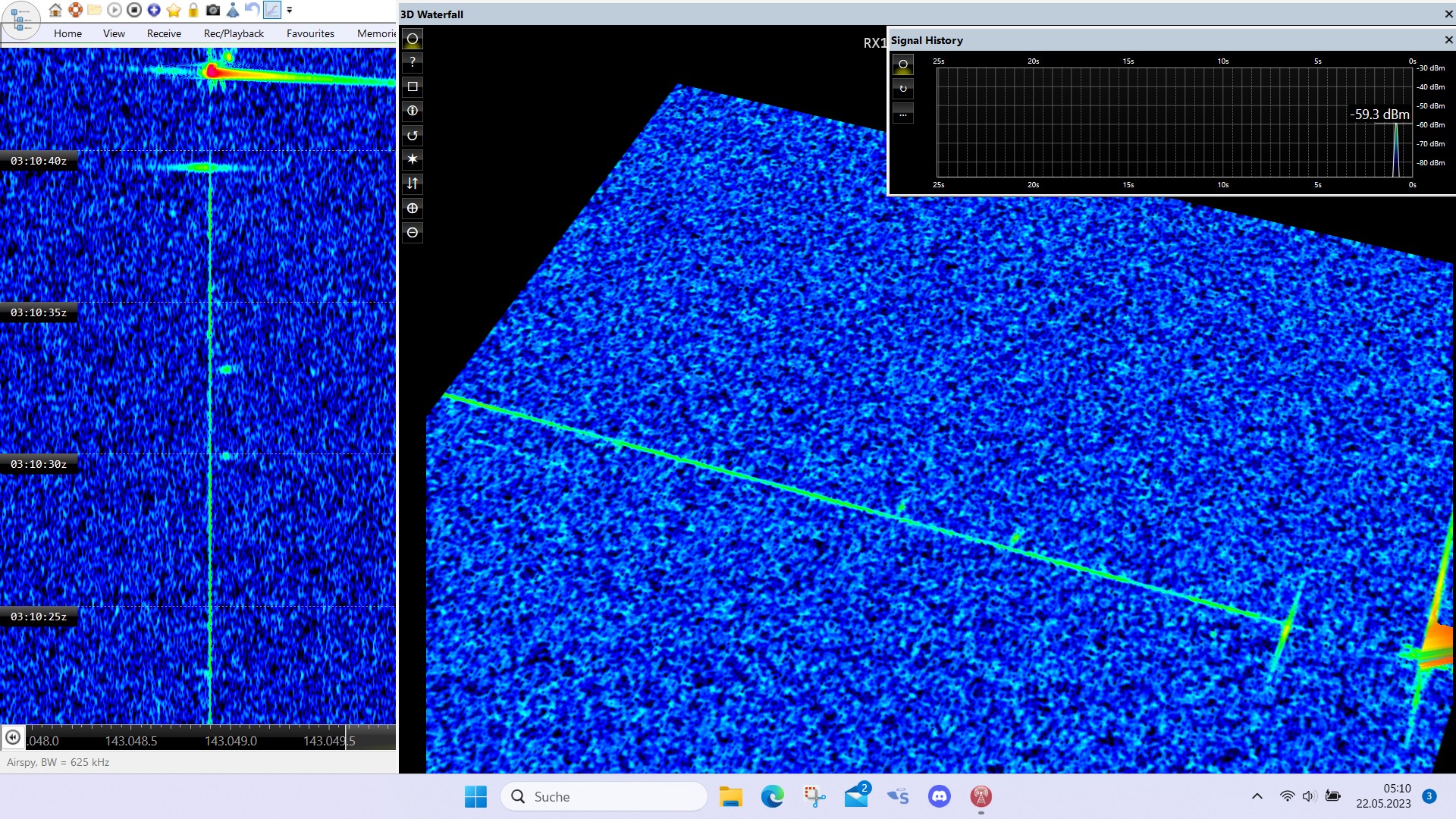Open the application menu button with tree diagram
This screenshot has width=1456, height=819.
click(x=20, y=20)
